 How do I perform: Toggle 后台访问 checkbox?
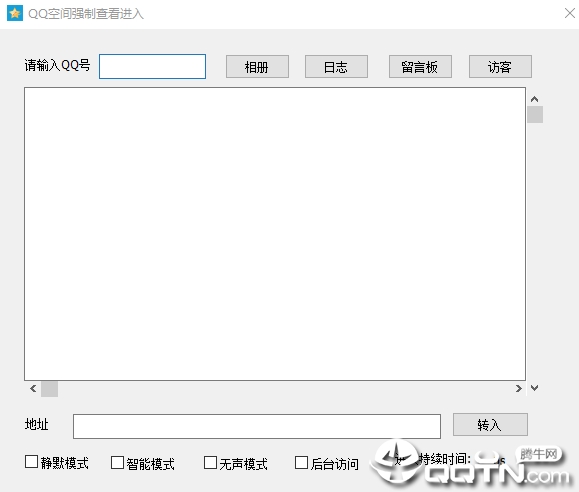[301, 462]
